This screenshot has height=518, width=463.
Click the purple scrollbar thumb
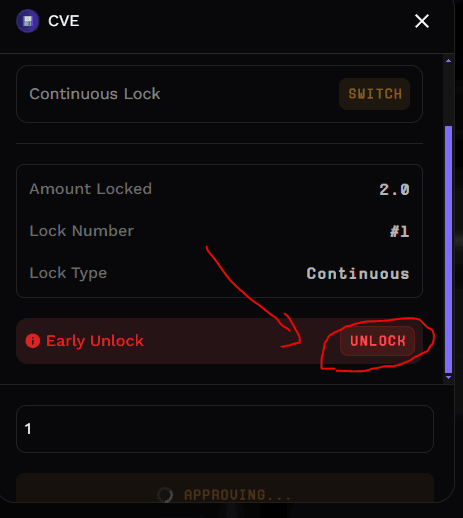point(448,249)
